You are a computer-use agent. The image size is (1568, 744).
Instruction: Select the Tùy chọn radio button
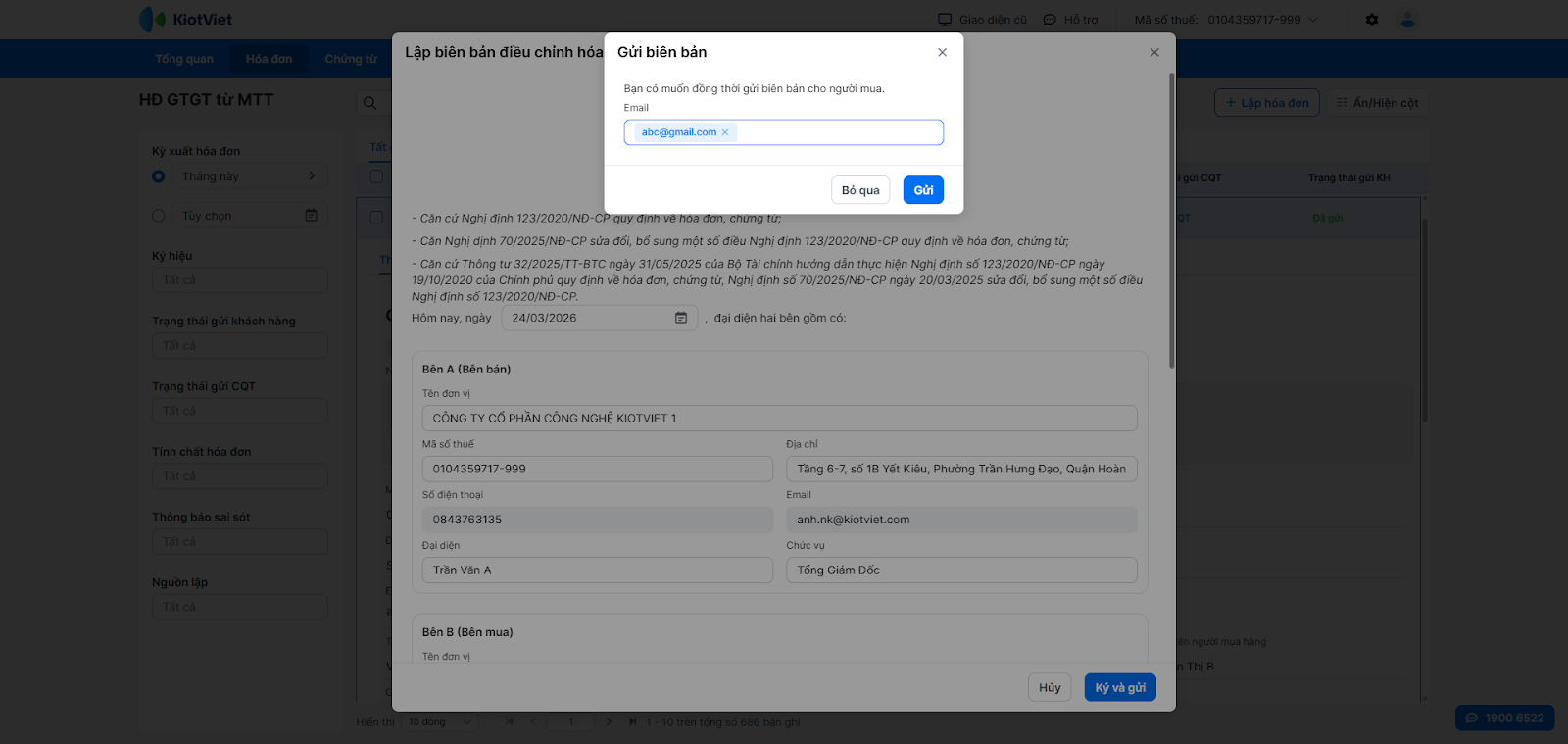click(159, 216)
